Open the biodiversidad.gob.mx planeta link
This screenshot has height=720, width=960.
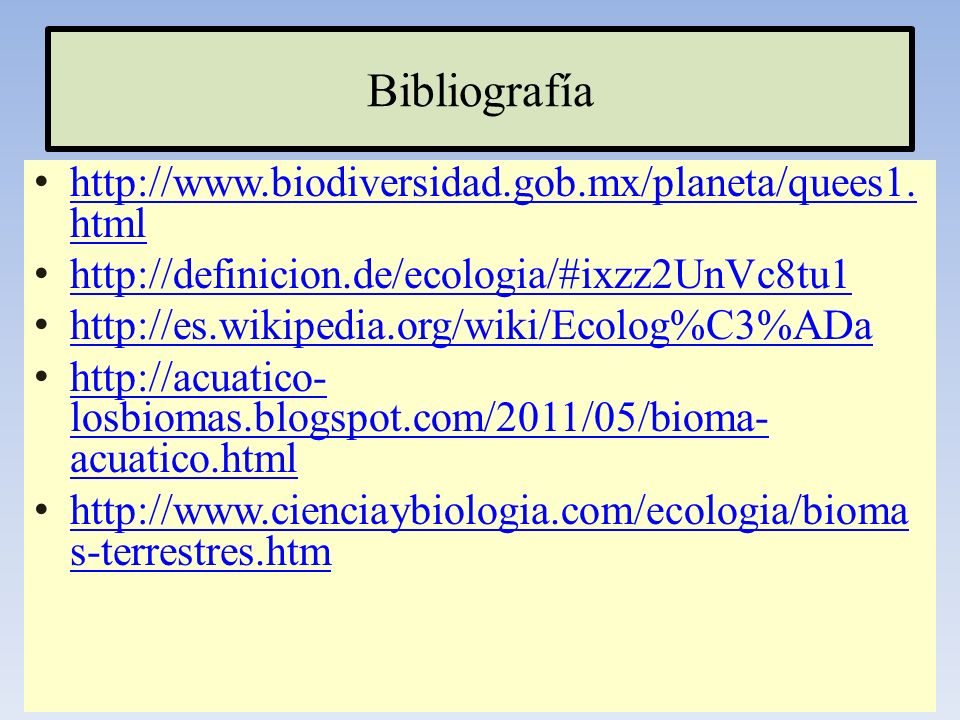click(x=493, y=184)
